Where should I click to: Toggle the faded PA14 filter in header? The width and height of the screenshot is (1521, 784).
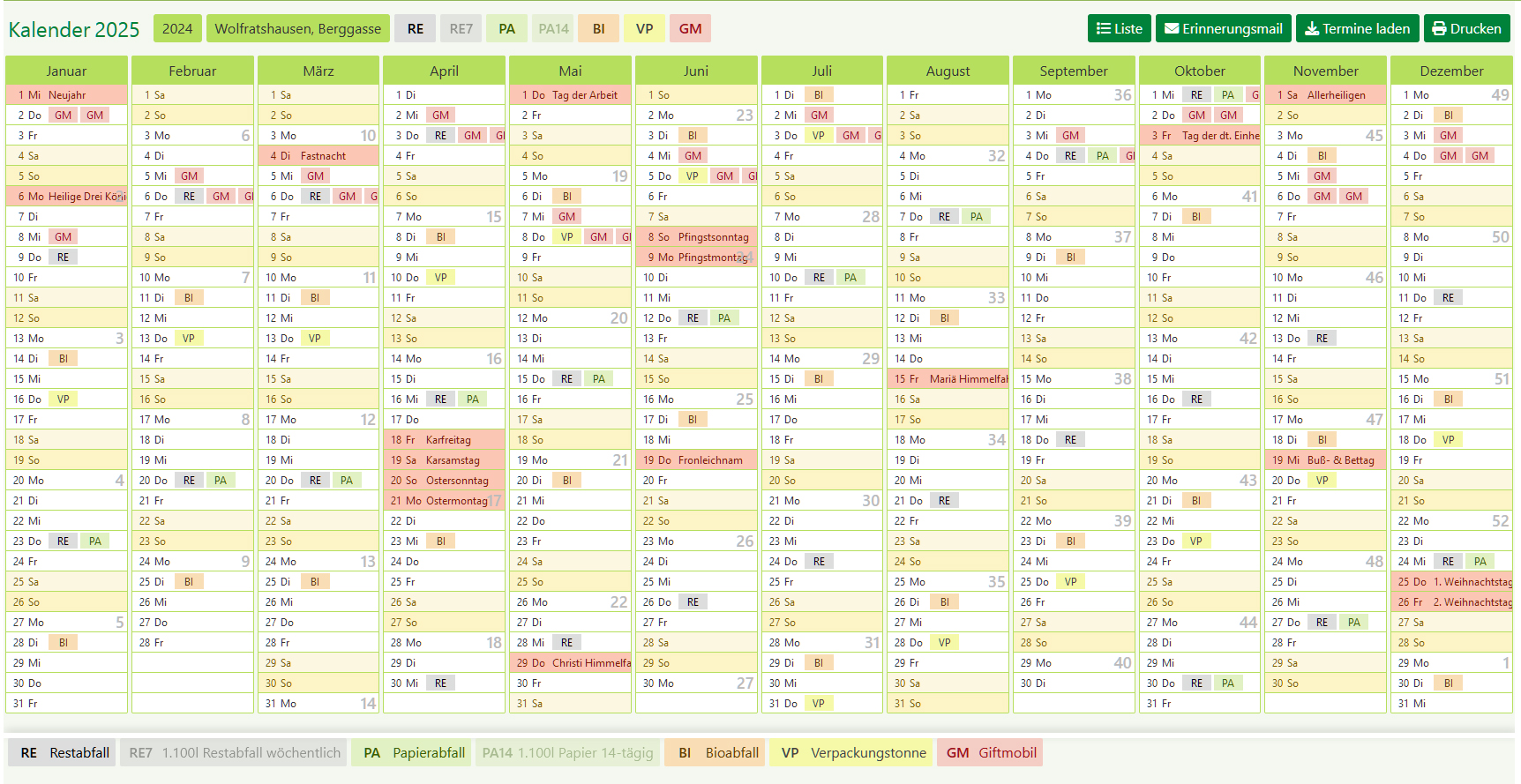(x=553, y=28)
